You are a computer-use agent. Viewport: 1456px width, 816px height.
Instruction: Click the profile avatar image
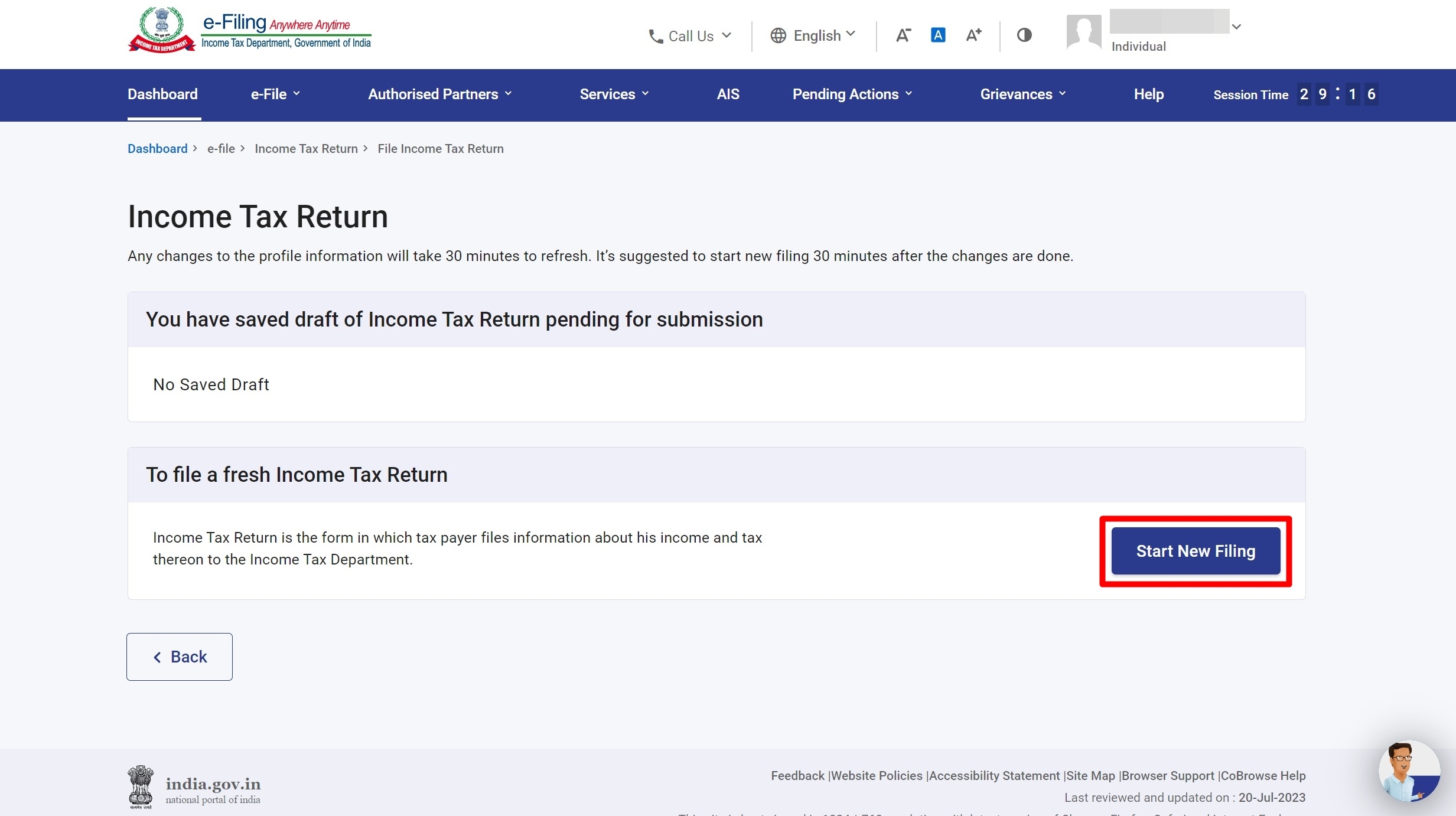[x=1083, y=32]
